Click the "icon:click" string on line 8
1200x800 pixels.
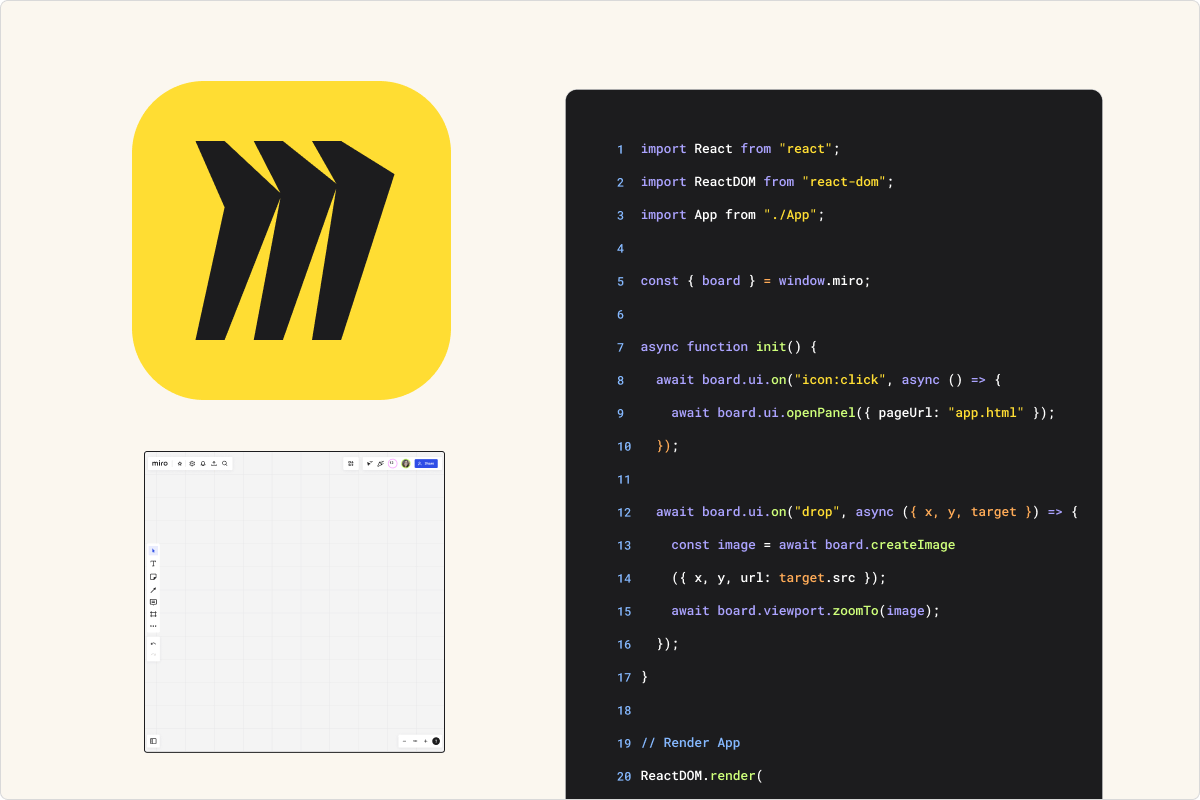point(840,380)
